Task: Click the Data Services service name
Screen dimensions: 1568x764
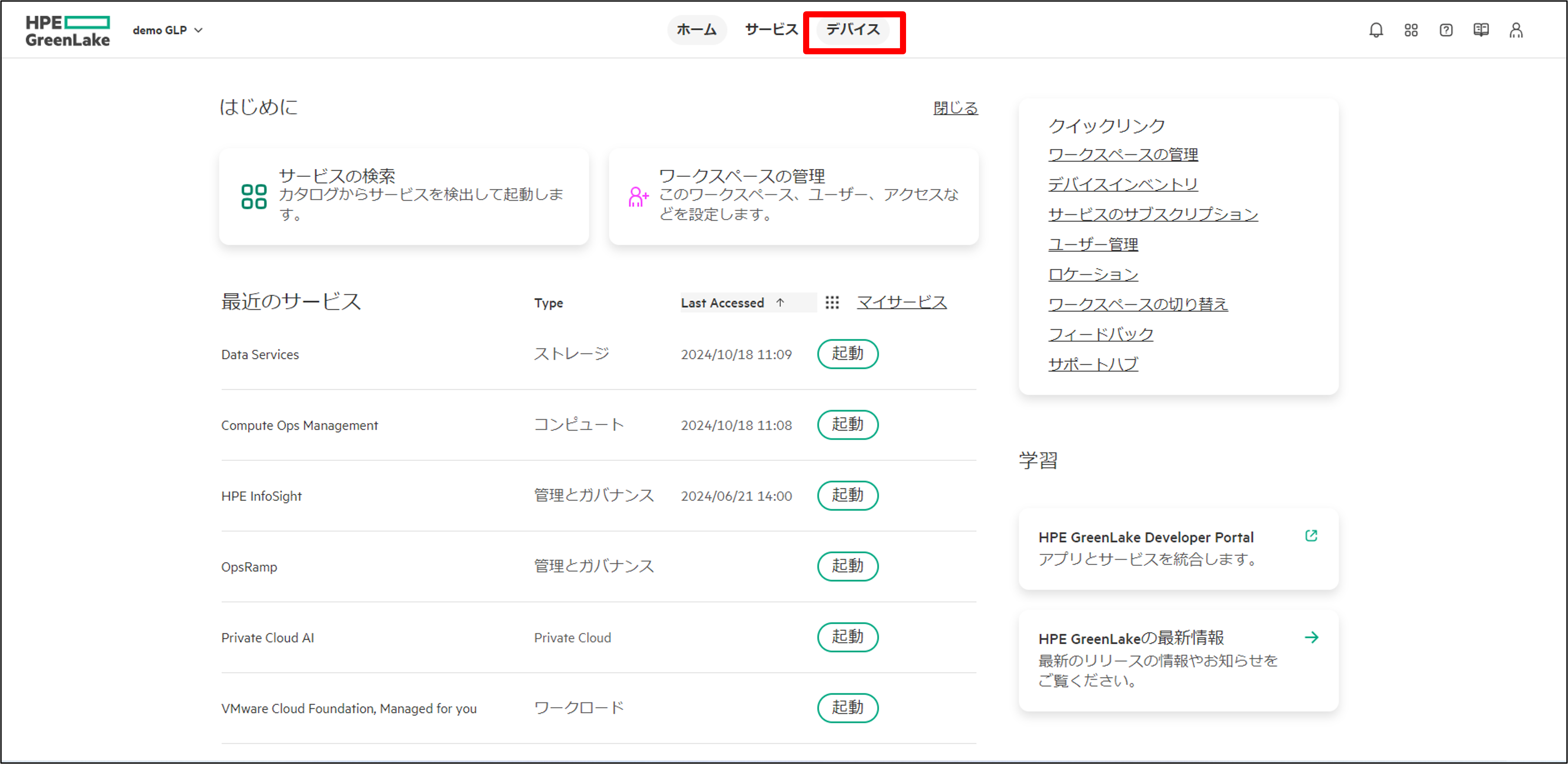Action: point(260,354)
